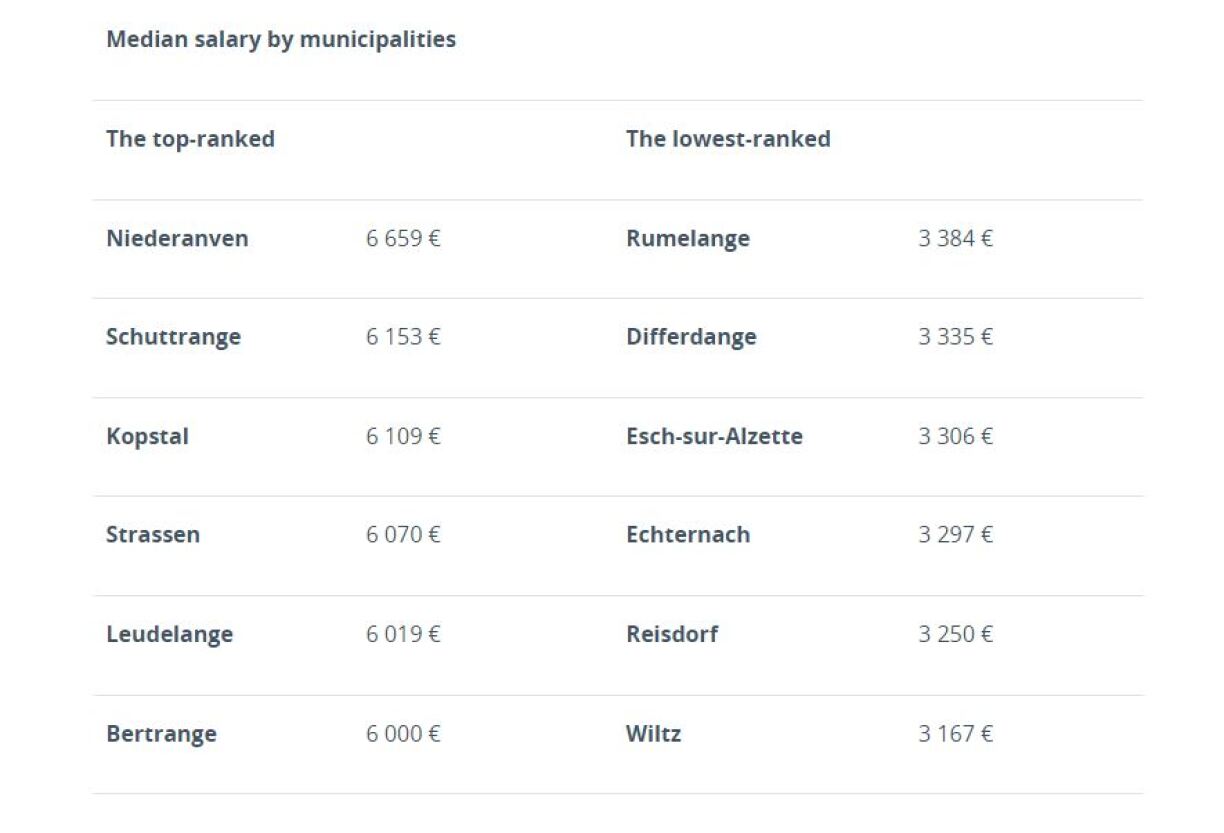Select the 6 659 € salary value
This screenshot has width=1224, height=833.
pyautogui.click(x=403, y=239)
